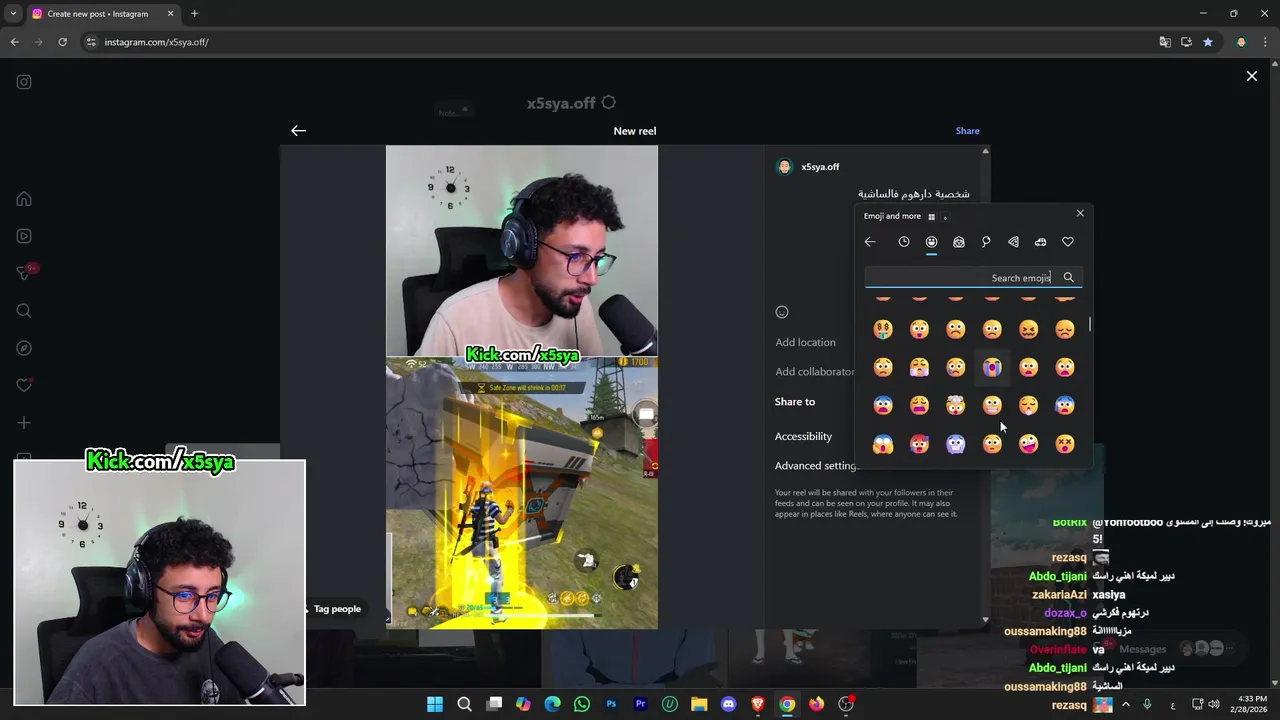Go back in the emoji panel
Screen dimensions: 1280x720
click(870, 242)
